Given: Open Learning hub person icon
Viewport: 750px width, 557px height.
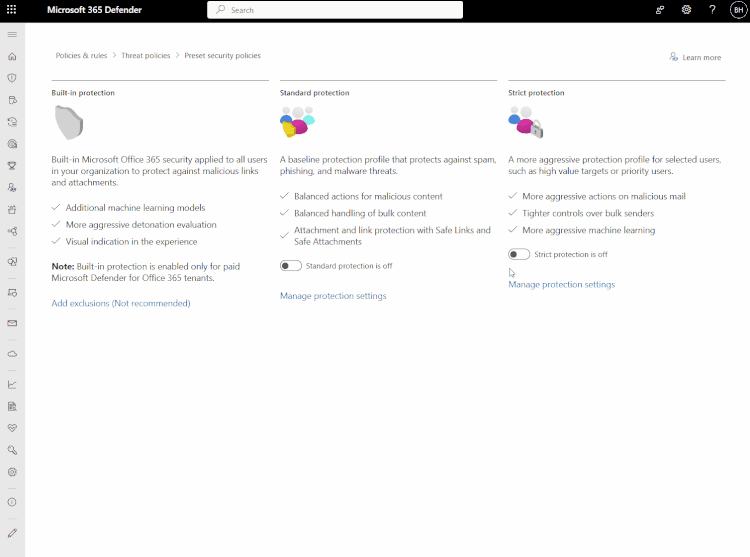Looking at the screenshot, I should (x=12, y=187).
